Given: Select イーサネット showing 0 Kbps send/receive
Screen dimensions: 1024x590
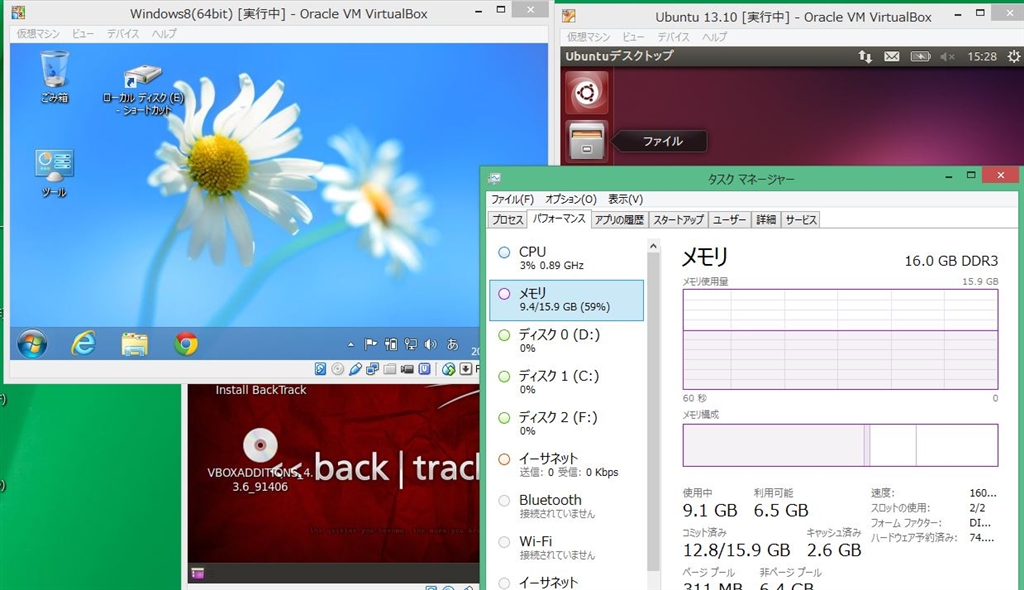Looking at the screenshot, I should click(566, 465).
